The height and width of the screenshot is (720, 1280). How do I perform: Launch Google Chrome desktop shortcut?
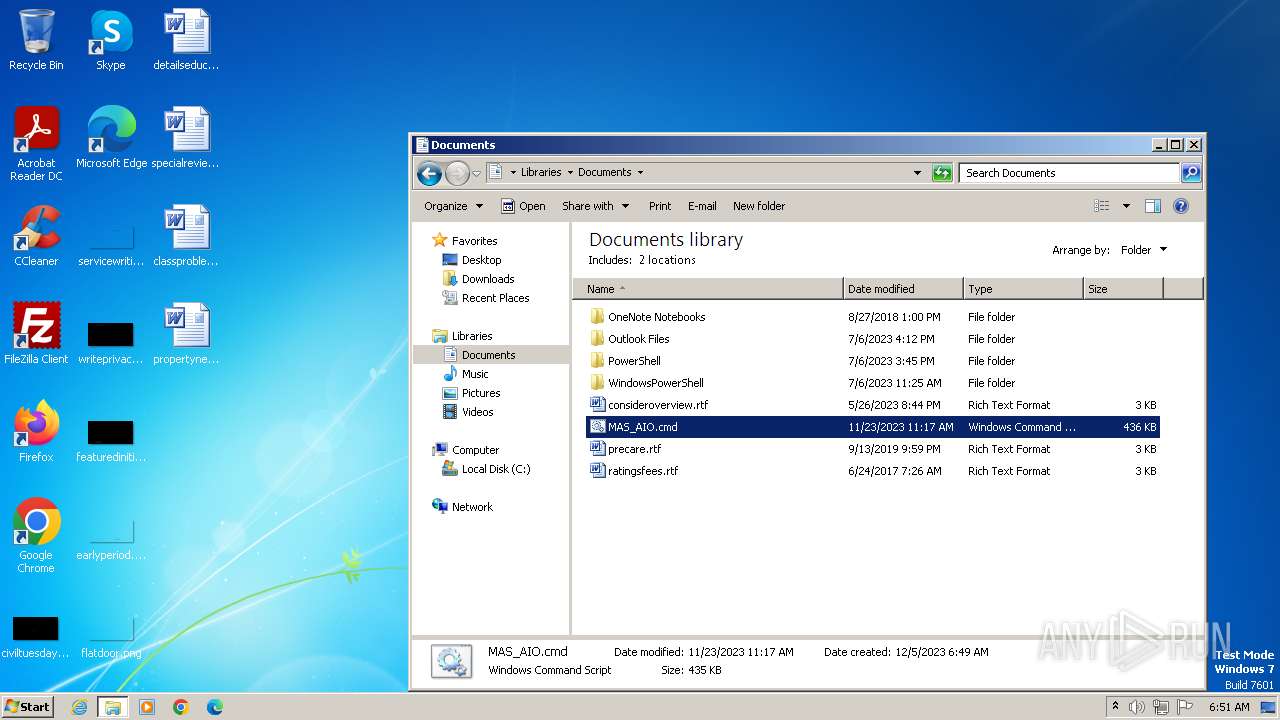click(36, 536)
